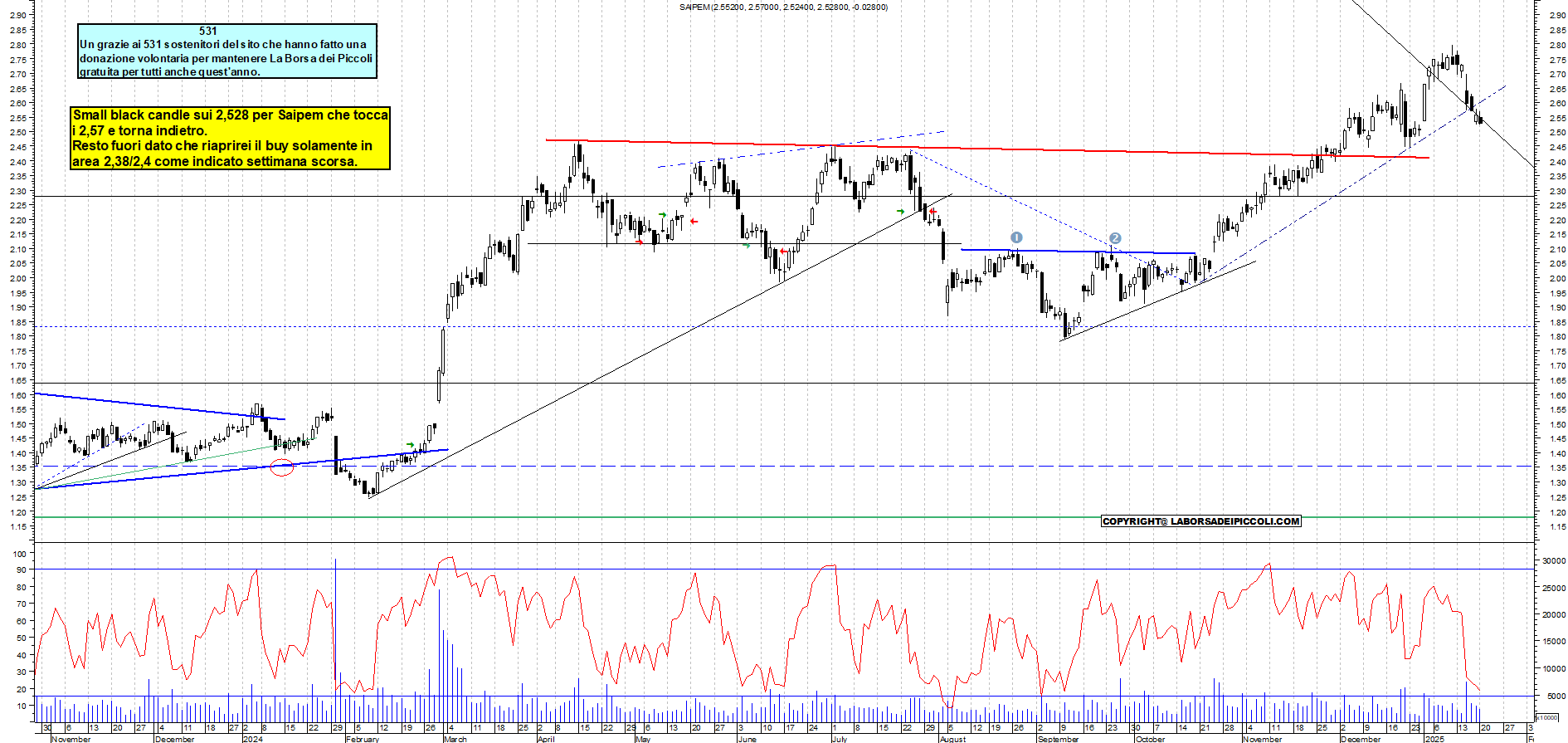Click the small 'x10000' volume multiplier box

click(1547, 717)
